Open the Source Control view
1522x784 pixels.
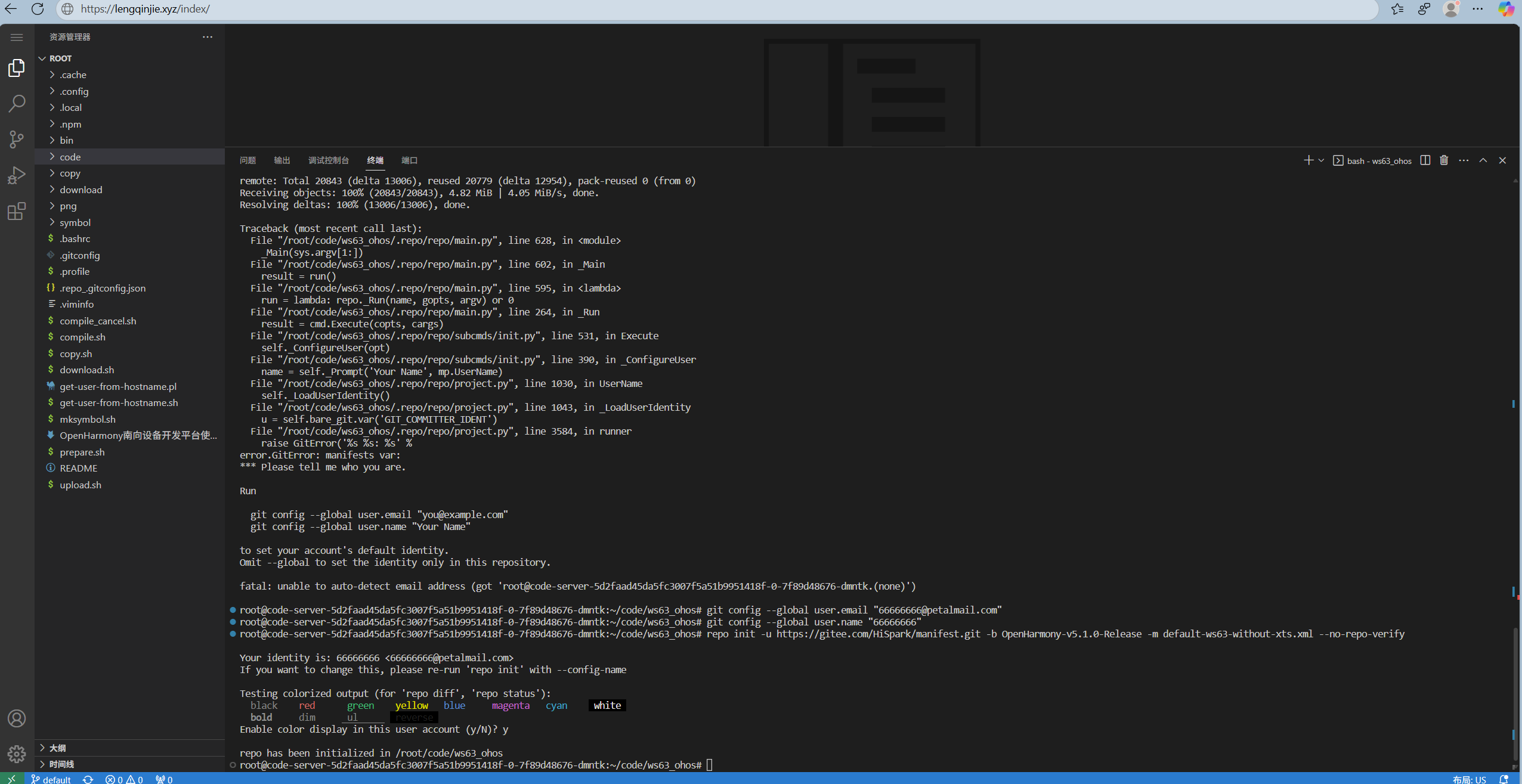coord(16,139)
